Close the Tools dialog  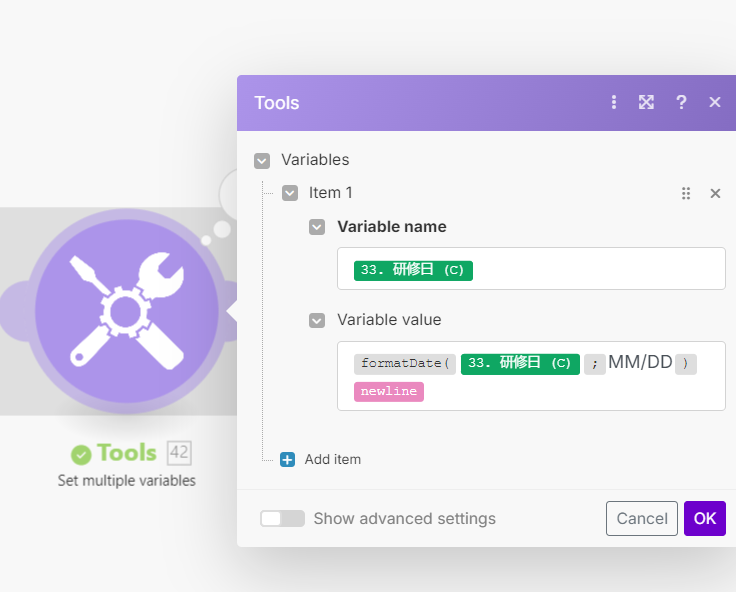715,102
